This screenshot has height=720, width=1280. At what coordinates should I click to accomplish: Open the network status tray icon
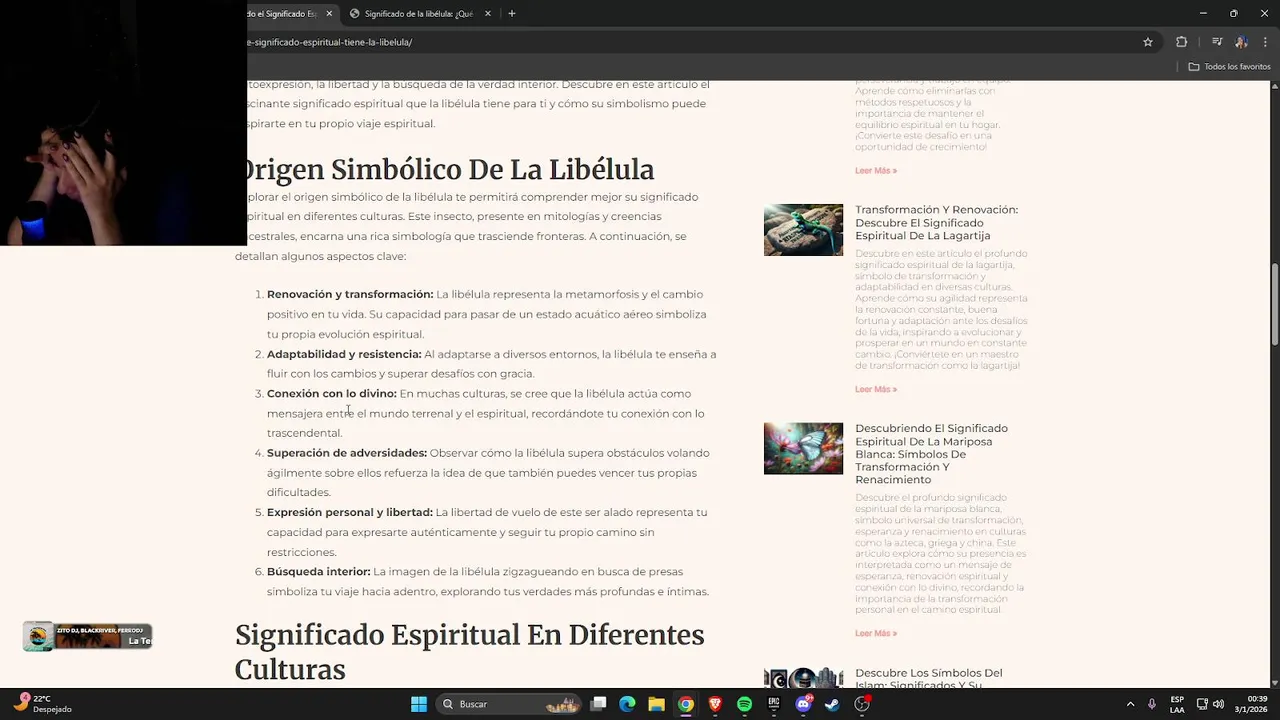point(1202,704)
